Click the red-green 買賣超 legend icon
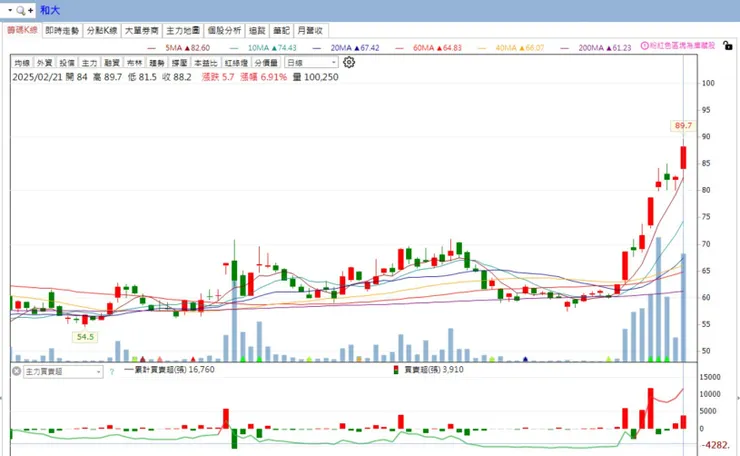740x456 pixels. click(x=396, y=370)
